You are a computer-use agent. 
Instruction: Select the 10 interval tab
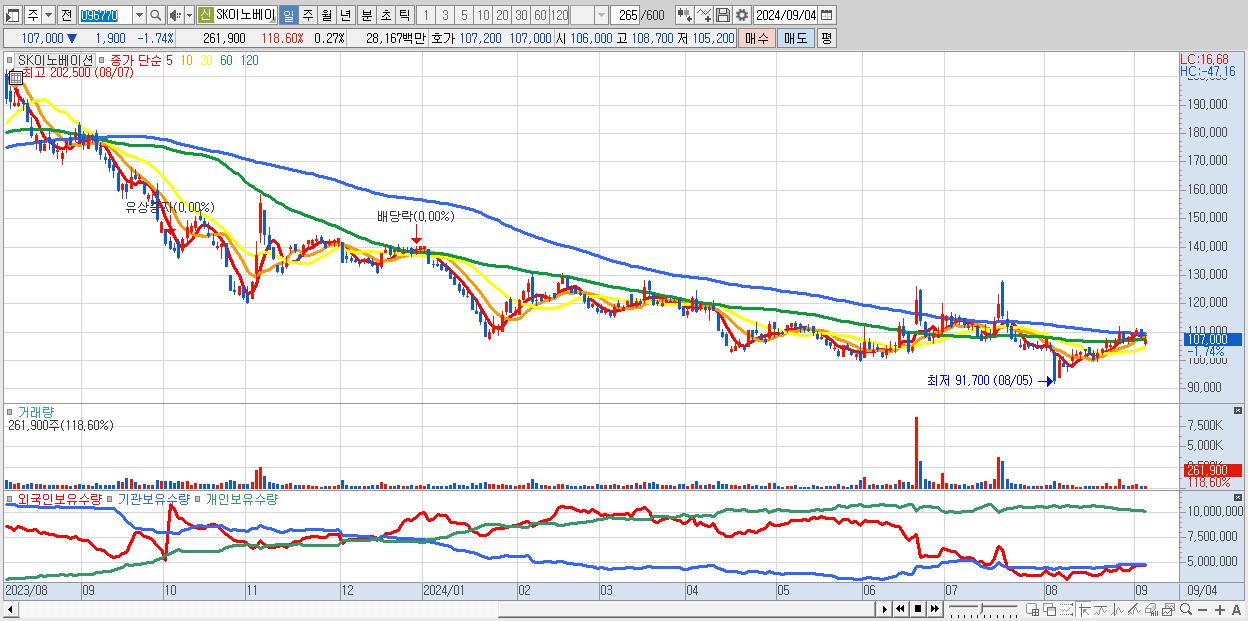pos(482,15)
